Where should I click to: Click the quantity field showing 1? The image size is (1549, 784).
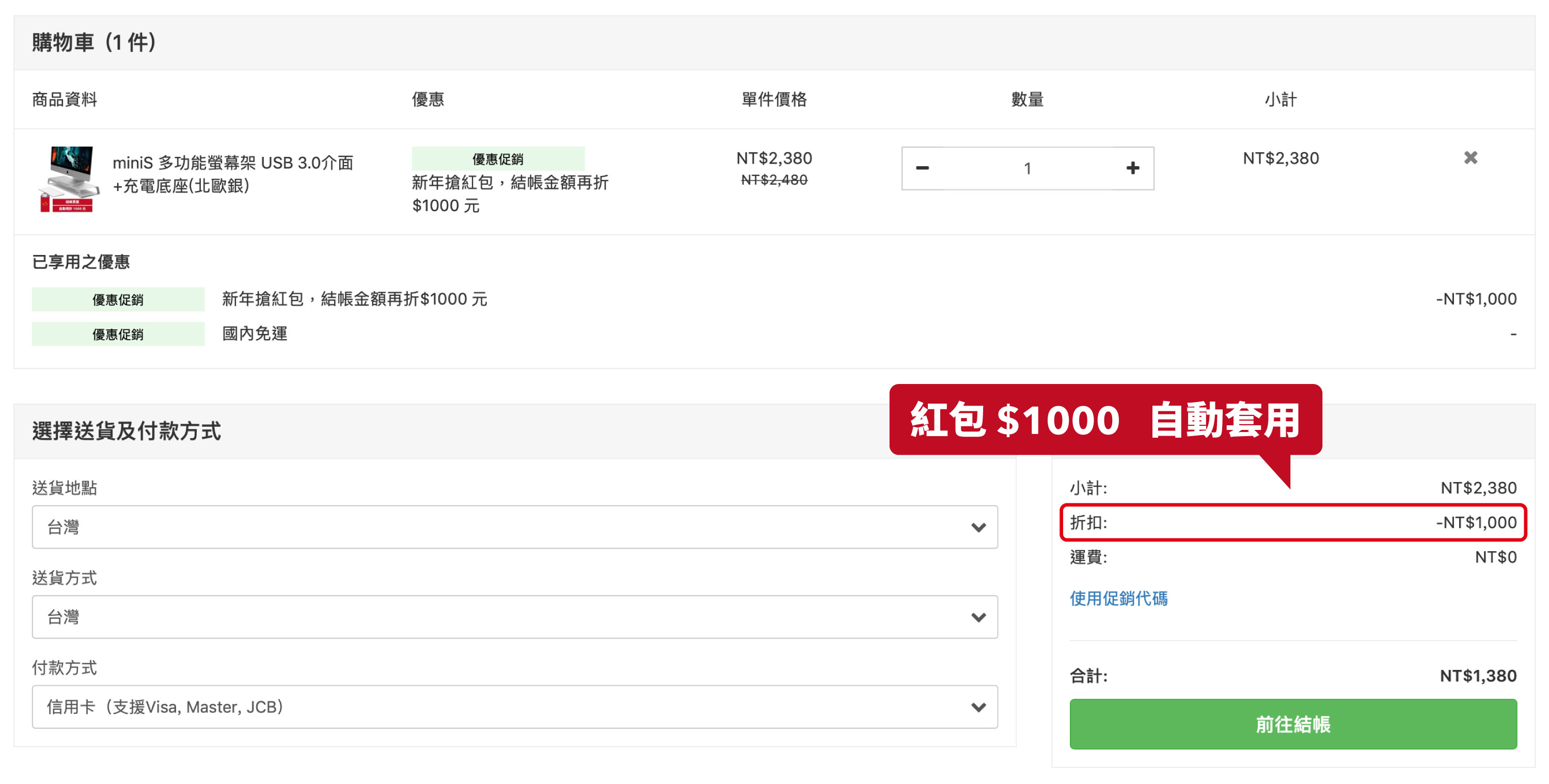[x=1027, y=168]
